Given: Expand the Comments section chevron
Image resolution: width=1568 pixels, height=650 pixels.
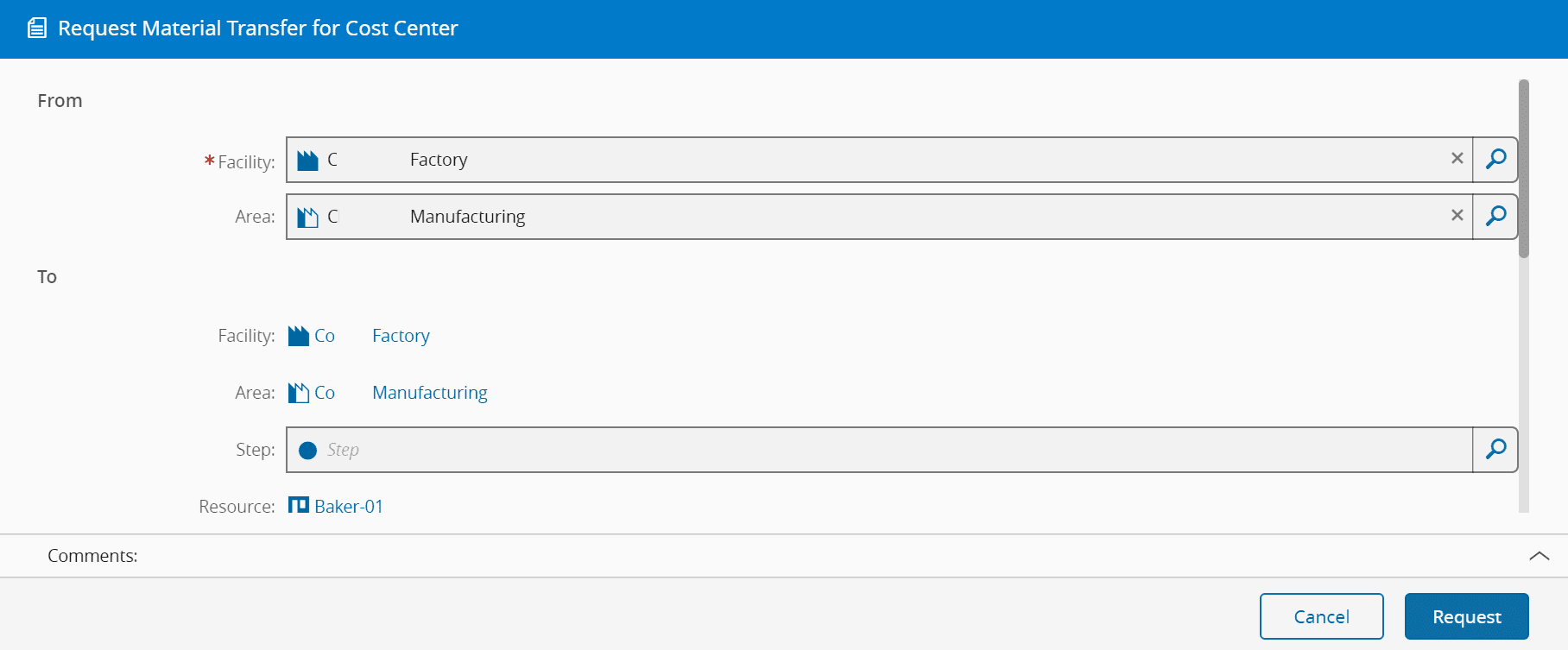Looking at the screenshot, I should pos(1539,556).
